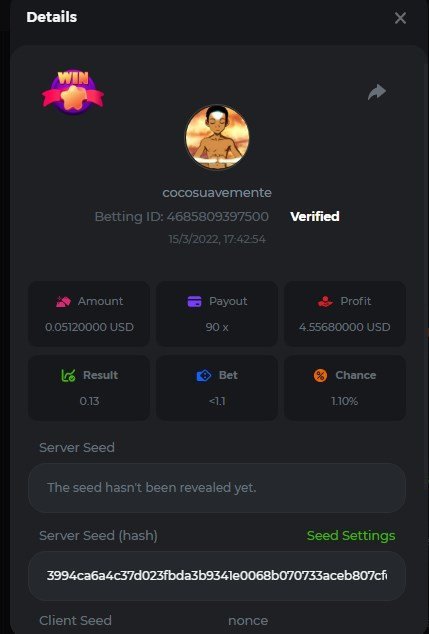The width and height of the screenshot is (429, 634).
Task: Click the Result chart icon
Action: click(x=68, y=375)
